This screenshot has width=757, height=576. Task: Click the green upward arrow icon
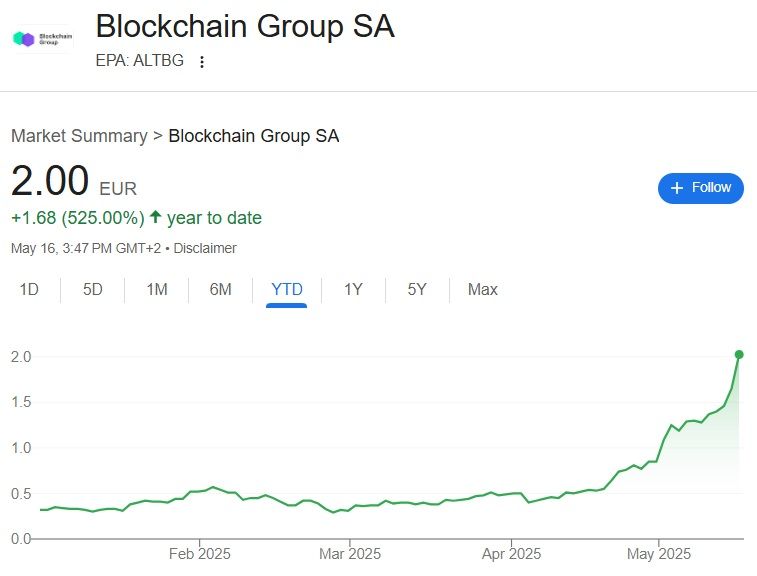[x=155, y=217]
